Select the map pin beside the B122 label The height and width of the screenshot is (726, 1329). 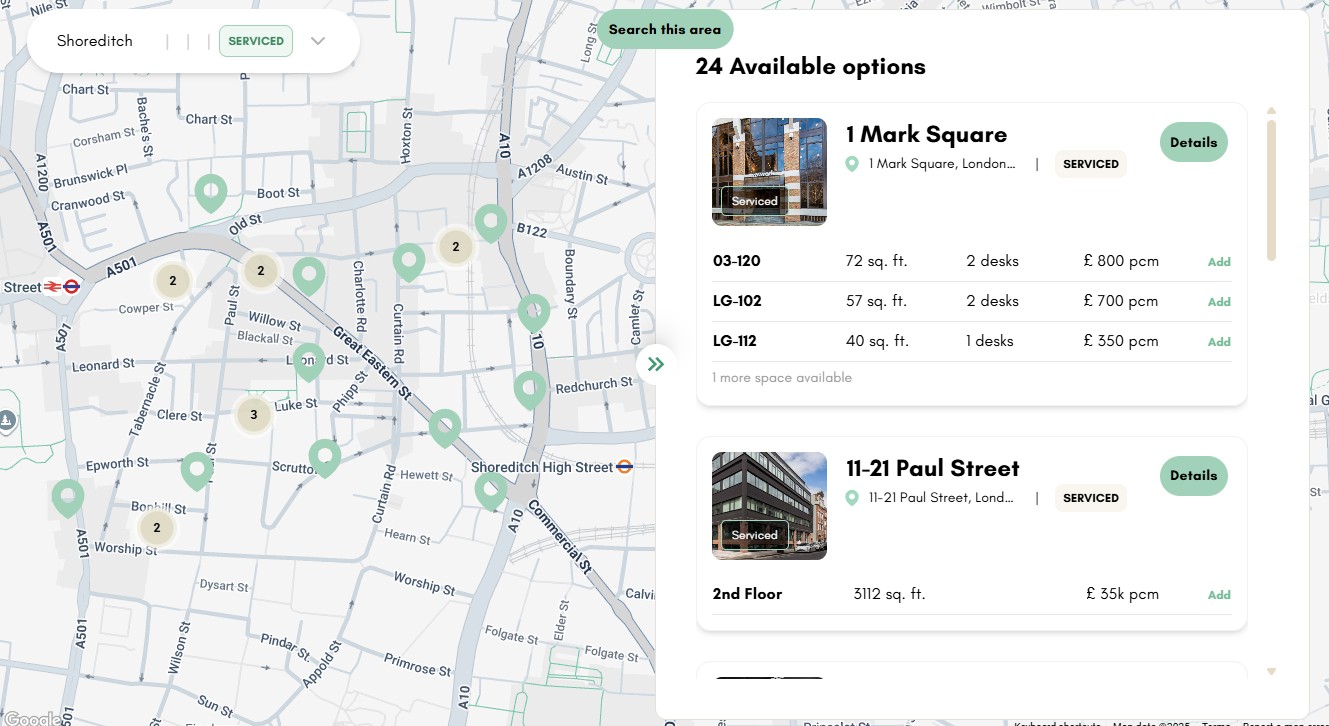pos(491,223)
